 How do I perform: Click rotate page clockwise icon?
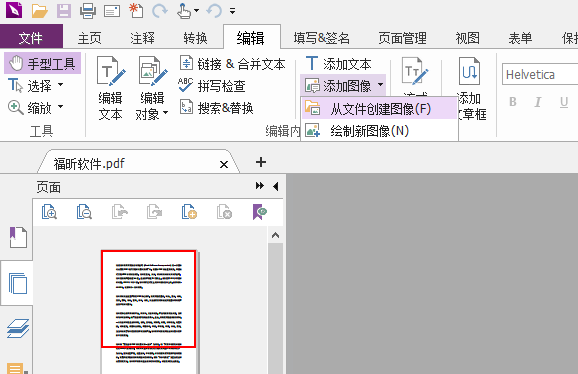(154, 212)
